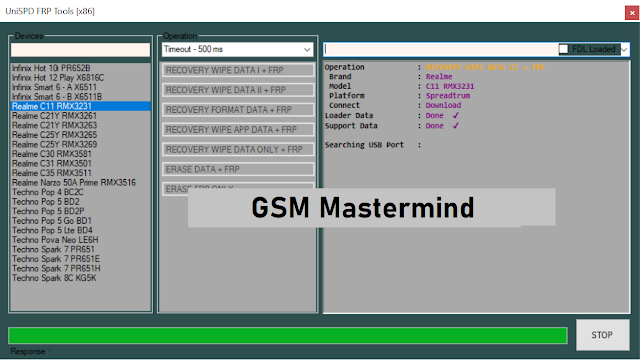
Task: Select Techno Pova Neo LE6H device
Action: pos(80,240)
